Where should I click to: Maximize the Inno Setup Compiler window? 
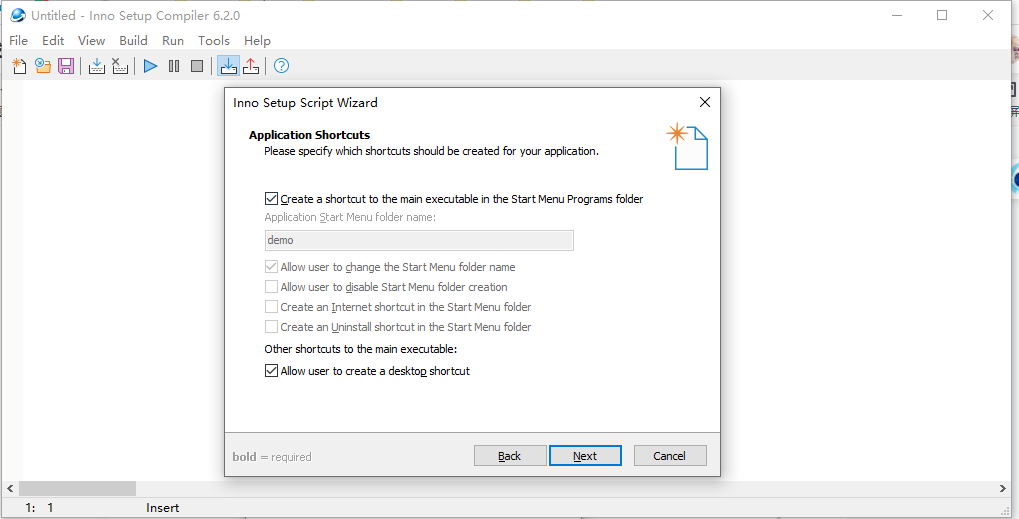[x=942, y=15]
